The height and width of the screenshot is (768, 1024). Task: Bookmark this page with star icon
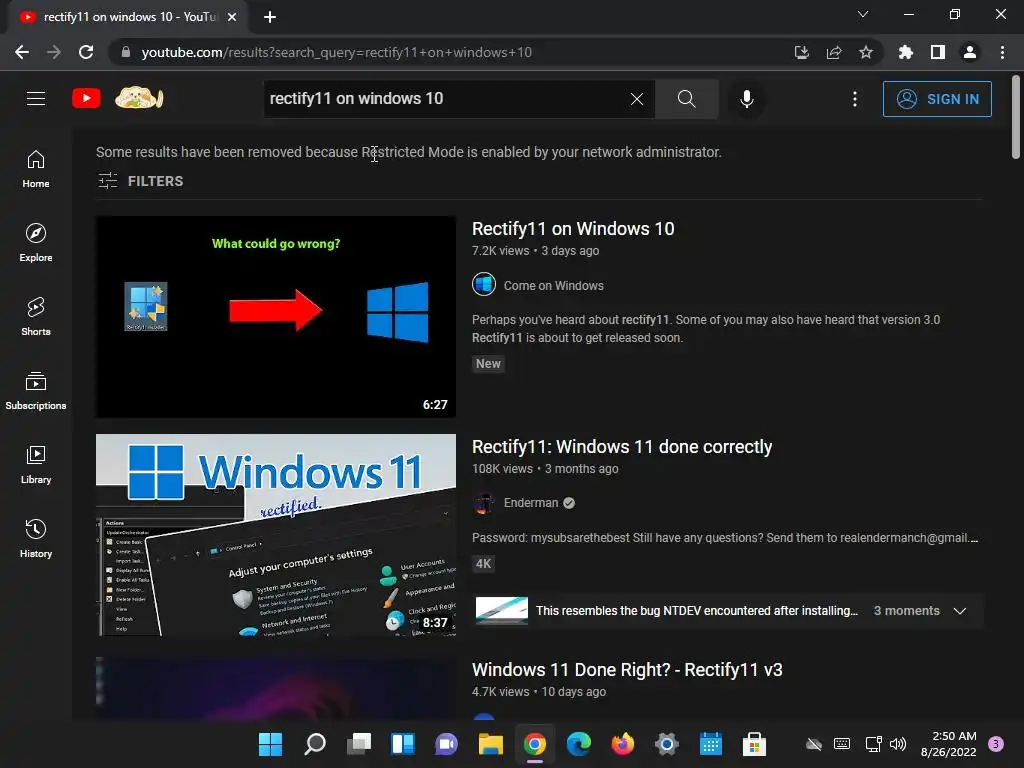coord(866,52)
